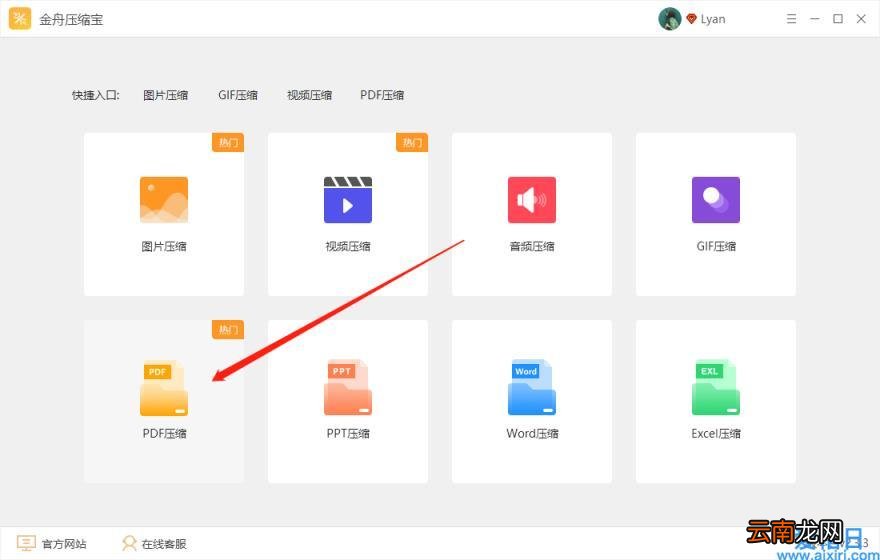
Task: Click the 热门 badge on image compression card
Action: tap(228, 143)
